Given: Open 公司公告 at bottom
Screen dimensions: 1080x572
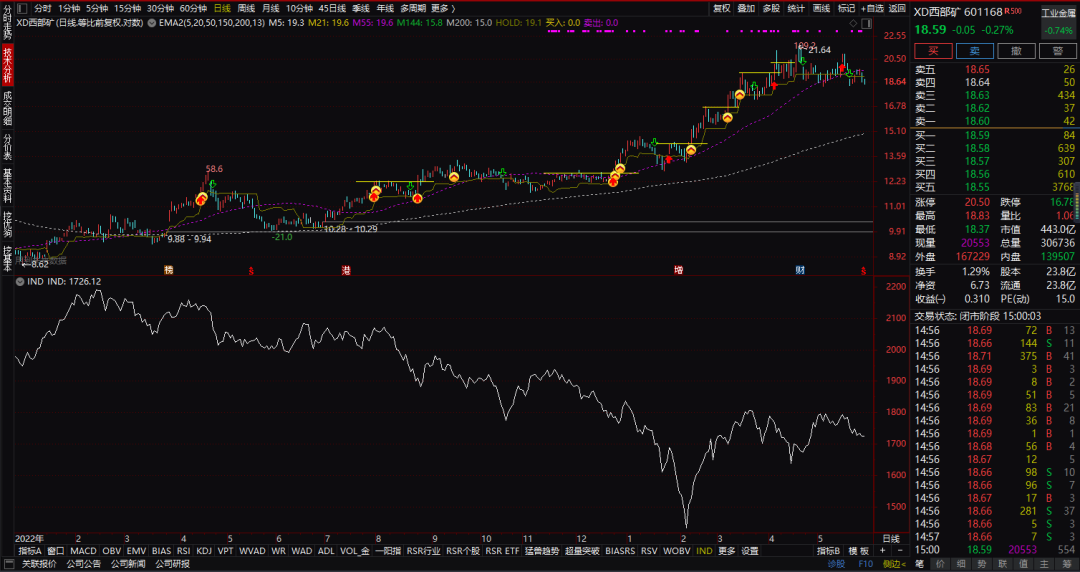Looking at the screenshot, I should [x=83, y=564].
